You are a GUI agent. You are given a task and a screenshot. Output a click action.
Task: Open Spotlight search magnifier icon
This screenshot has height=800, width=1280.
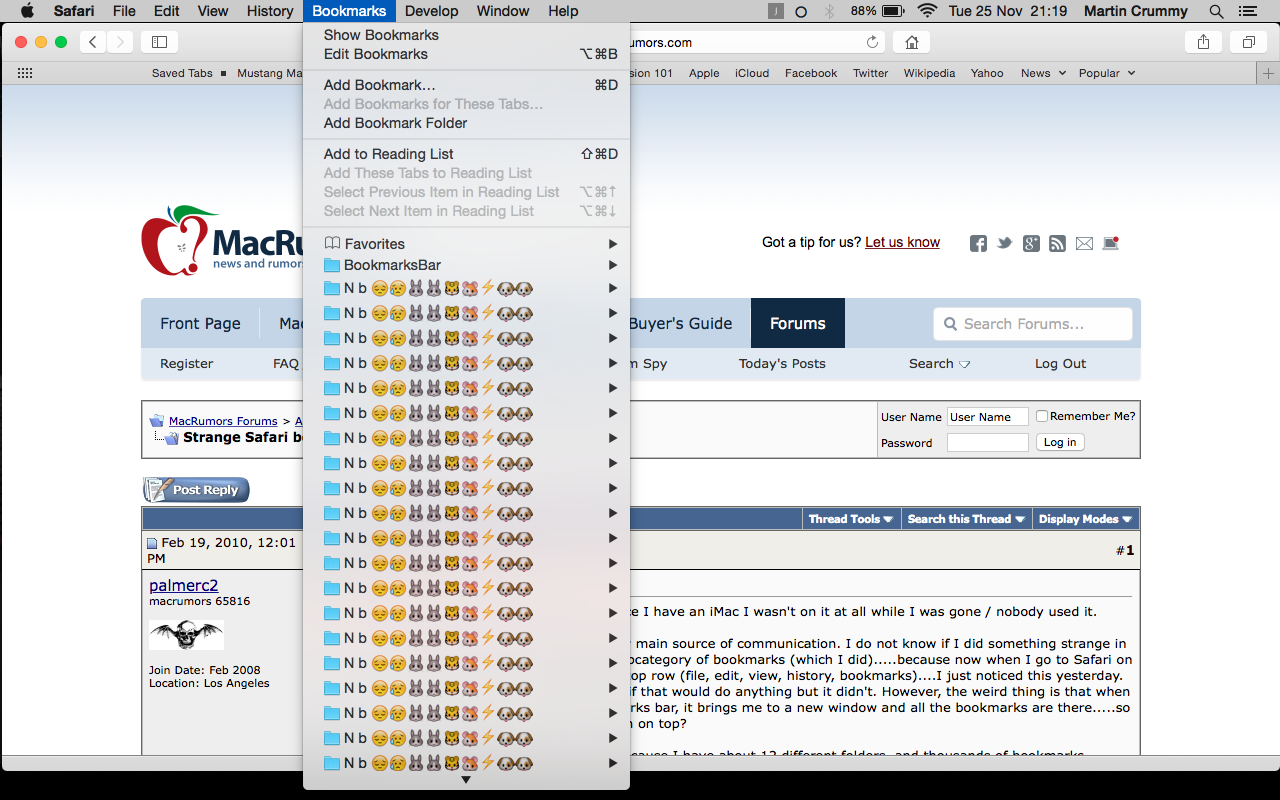(1216, 11)
